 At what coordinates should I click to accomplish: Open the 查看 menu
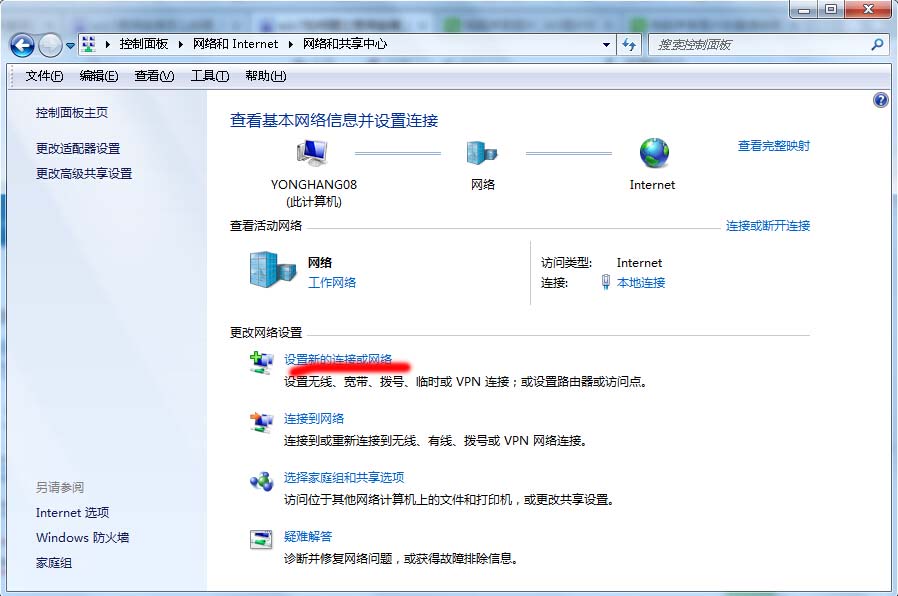153,75
